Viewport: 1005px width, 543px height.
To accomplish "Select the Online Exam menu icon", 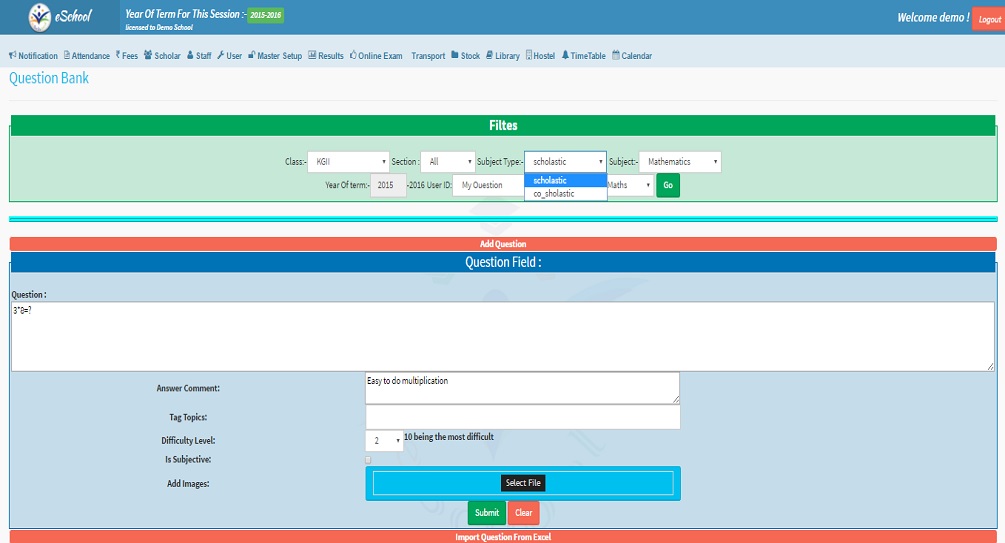I will [353, 56].
